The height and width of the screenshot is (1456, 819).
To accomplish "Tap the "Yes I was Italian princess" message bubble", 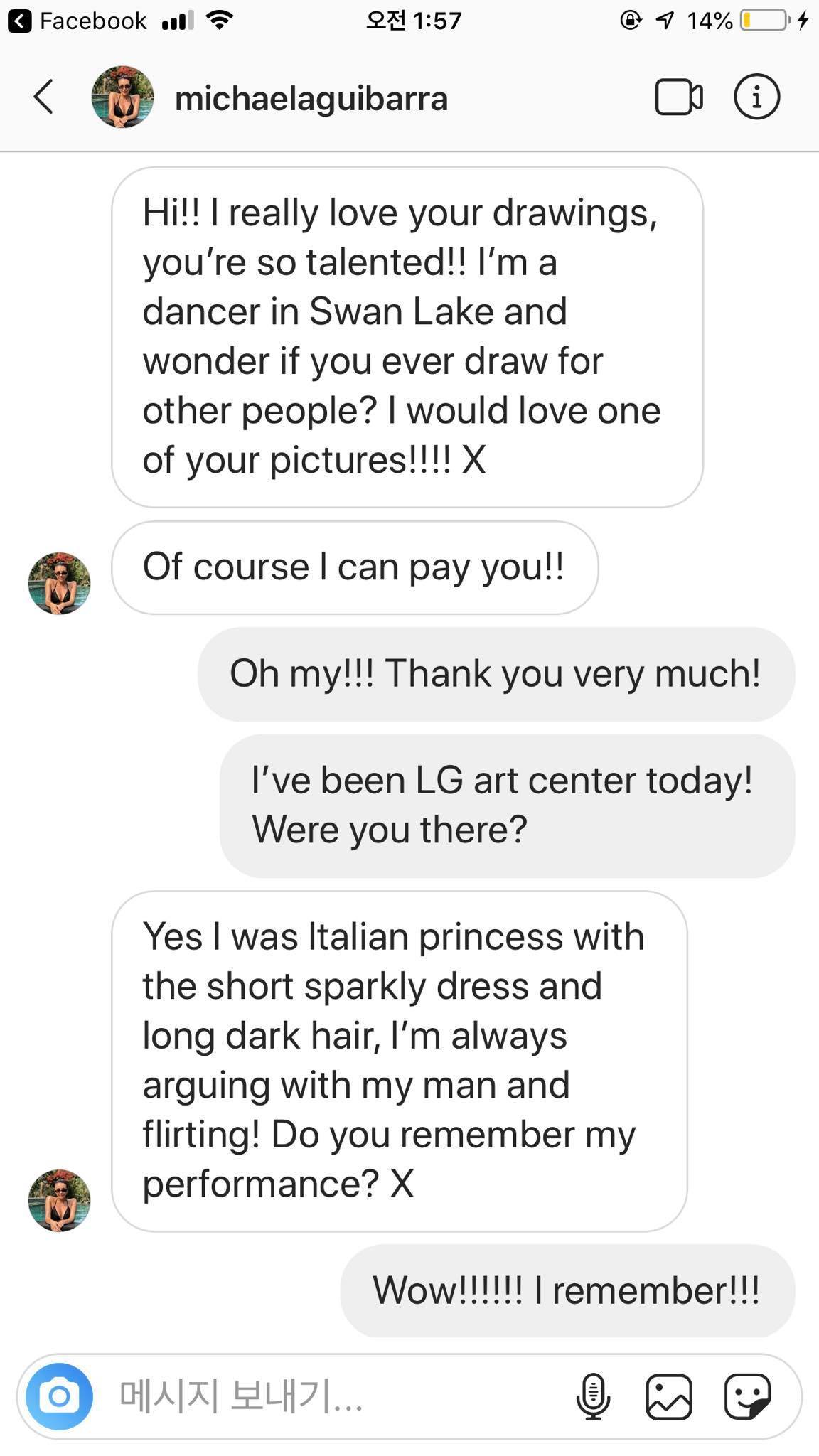I will pyautogui.click(x=399, y=1060).
